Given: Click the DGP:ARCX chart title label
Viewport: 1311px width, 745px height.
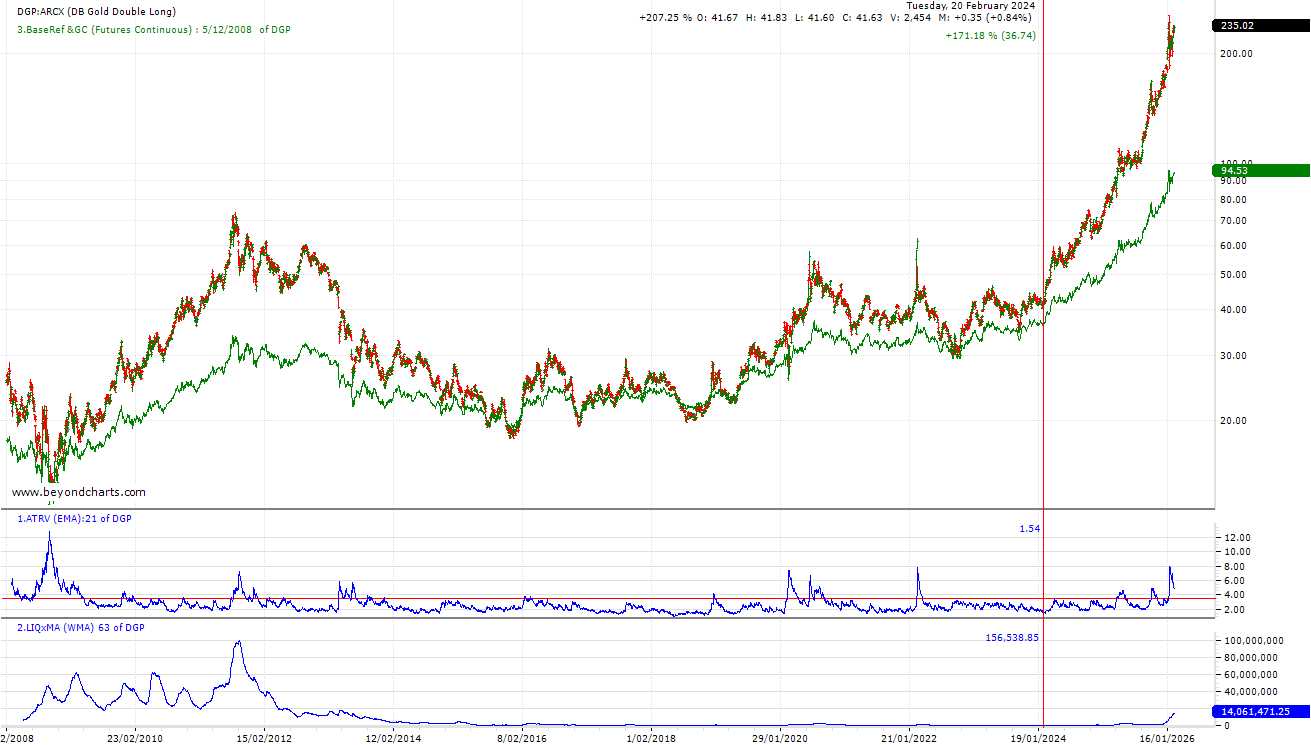Looking at the screenshot, I should [x=96, y=12].
